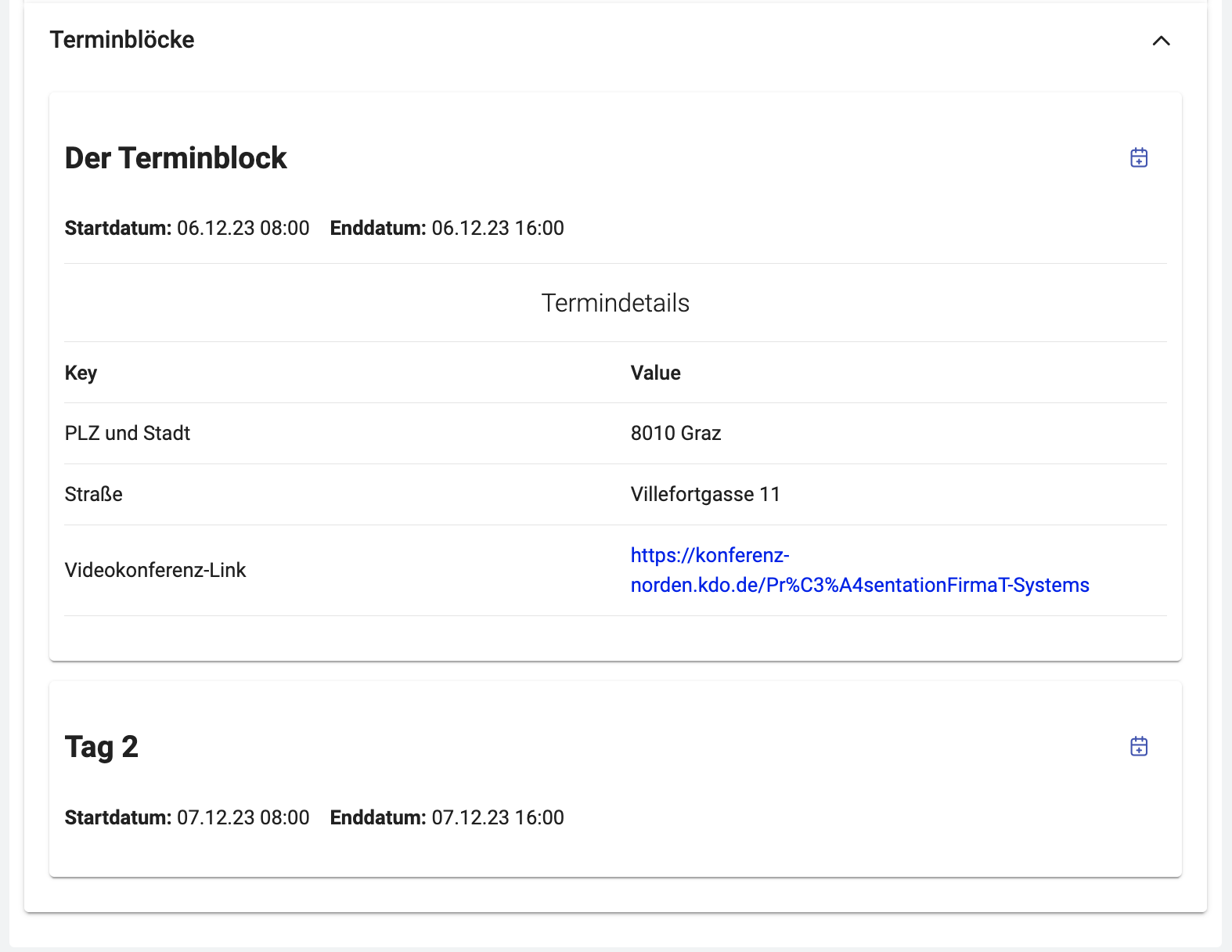Viewport: 1232px width, 952px height.
Task: Click the 07.12.23 08:00 start date
Action: tap(243, 817)
